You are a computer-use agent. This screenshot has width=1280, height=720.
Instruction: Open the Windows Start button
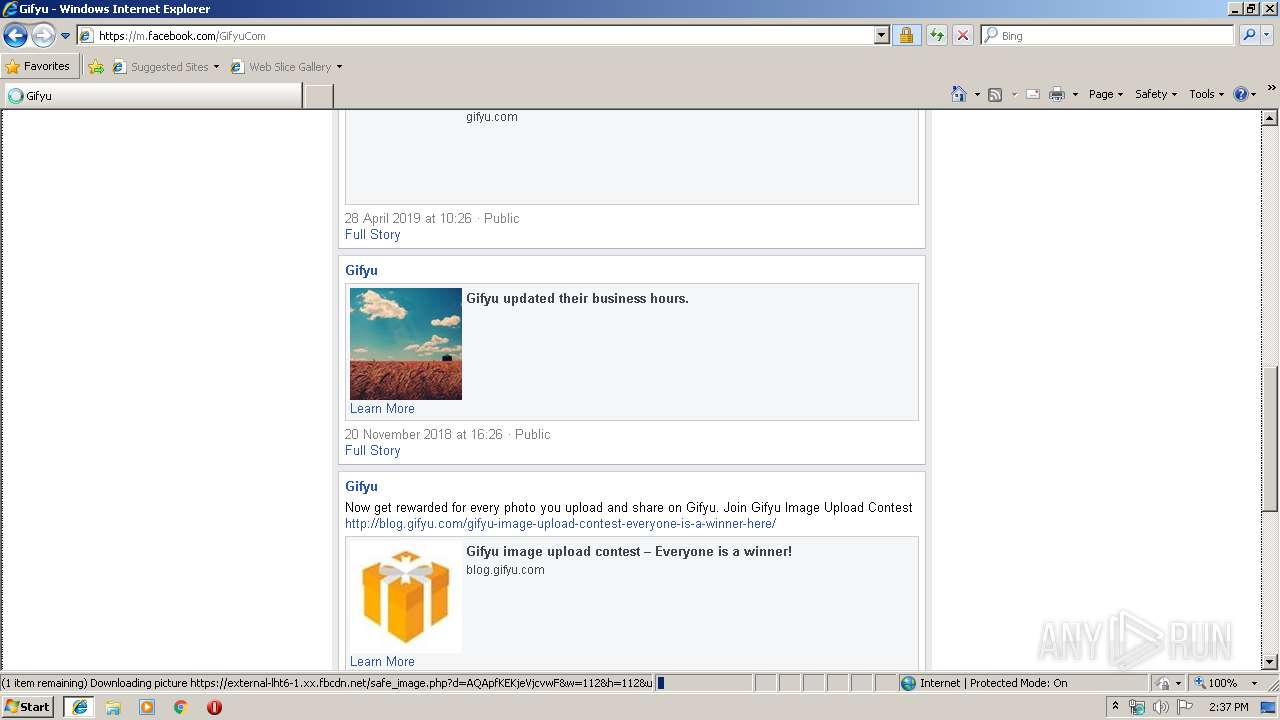28,707
